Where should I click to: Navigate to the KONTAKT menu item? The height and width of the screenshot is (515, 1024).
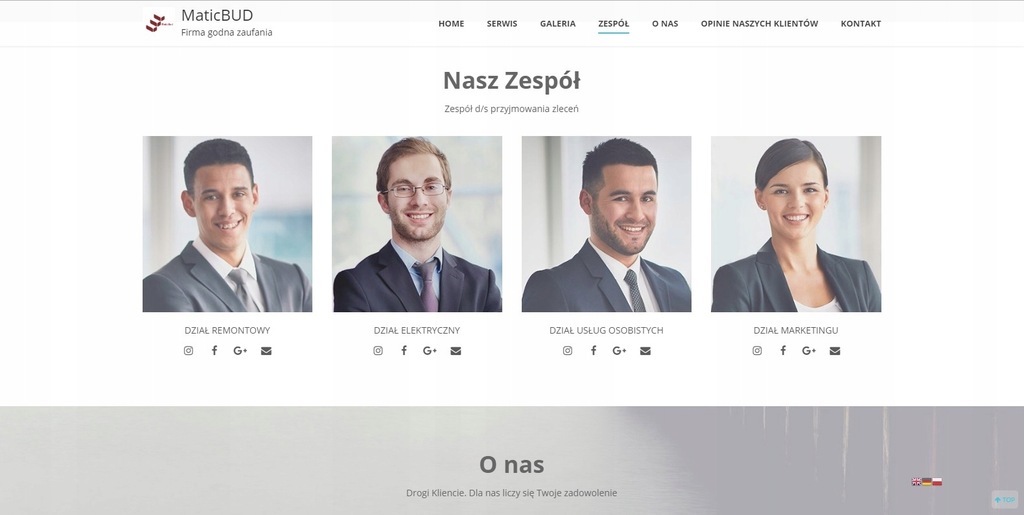coord(861,23)
